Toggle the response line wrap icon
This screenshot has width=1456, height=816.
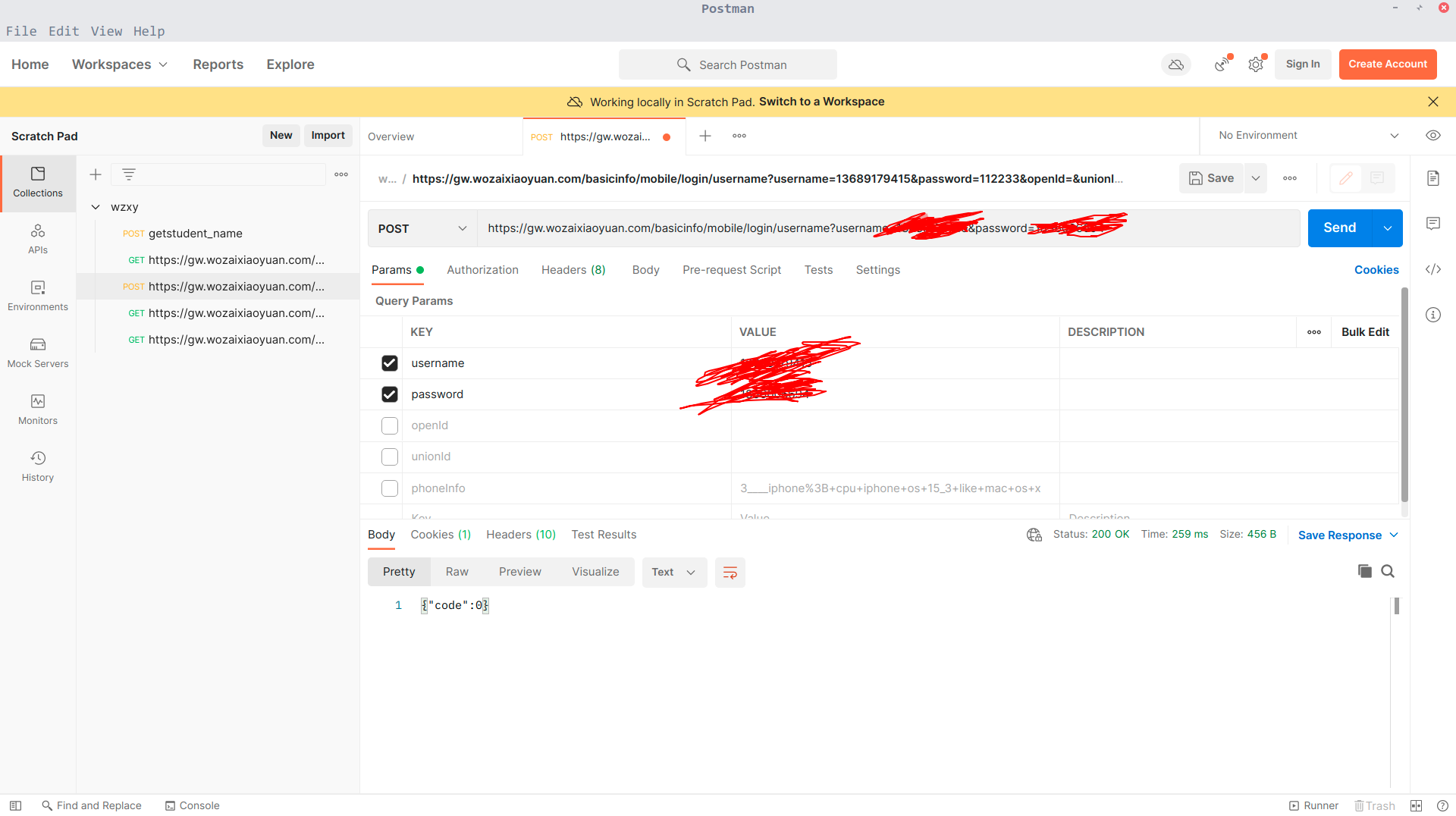click(730, 573)
